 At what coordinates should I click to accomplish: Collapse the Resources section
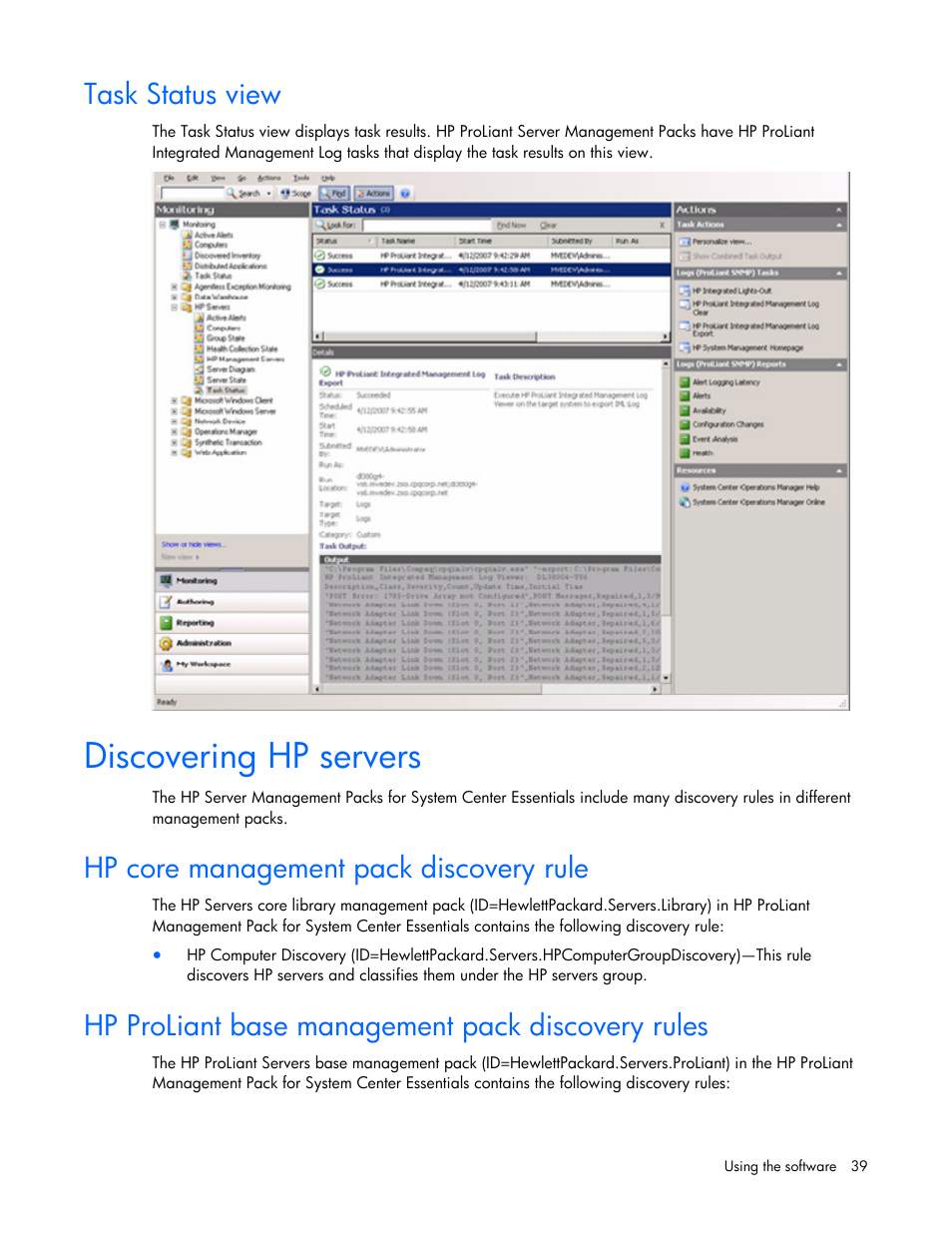839,470
